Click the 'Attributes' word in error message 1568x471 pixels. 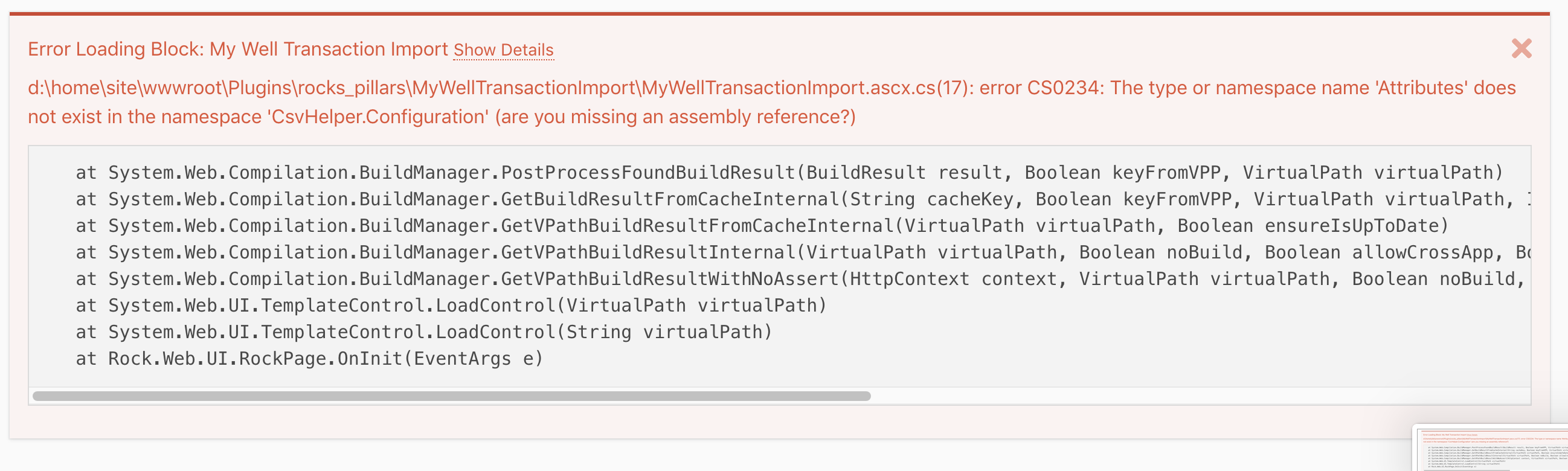[x=1421, y=88]
